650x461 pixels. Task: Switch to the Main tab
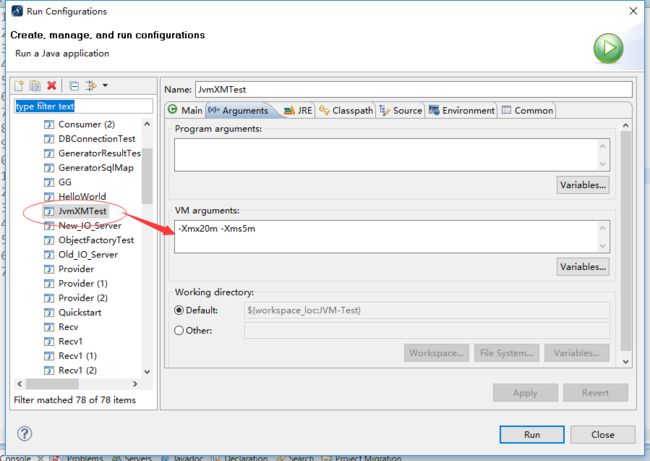coord(186,110)
